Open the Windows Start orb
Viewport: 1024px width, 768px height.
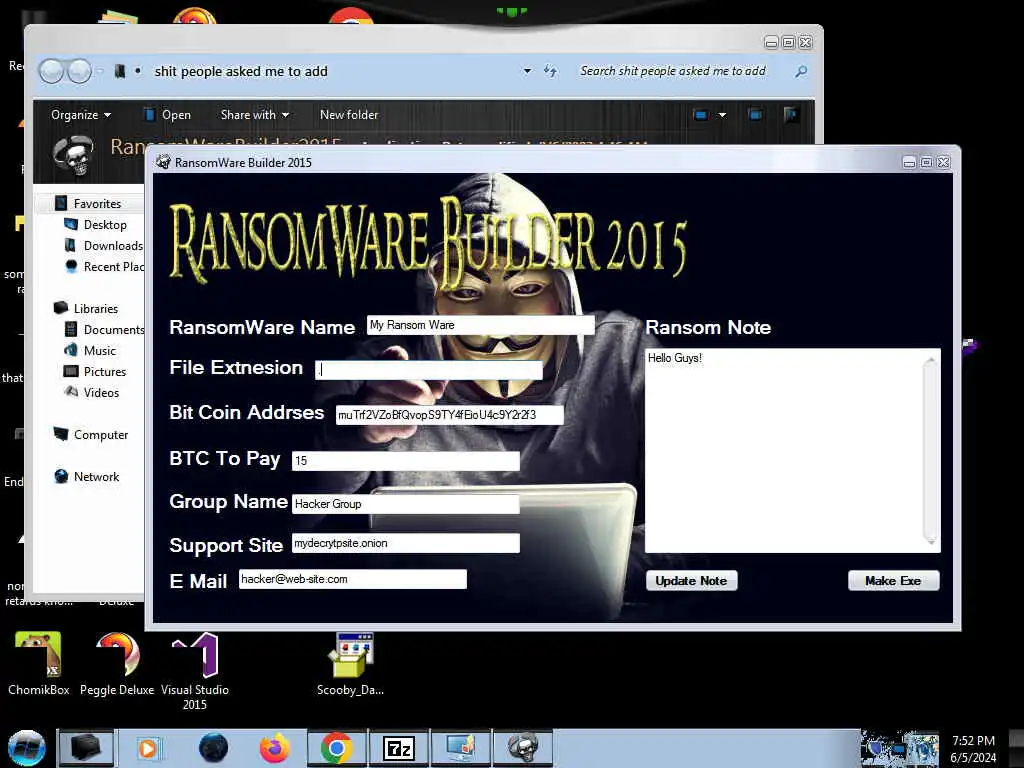coord(26,748)
